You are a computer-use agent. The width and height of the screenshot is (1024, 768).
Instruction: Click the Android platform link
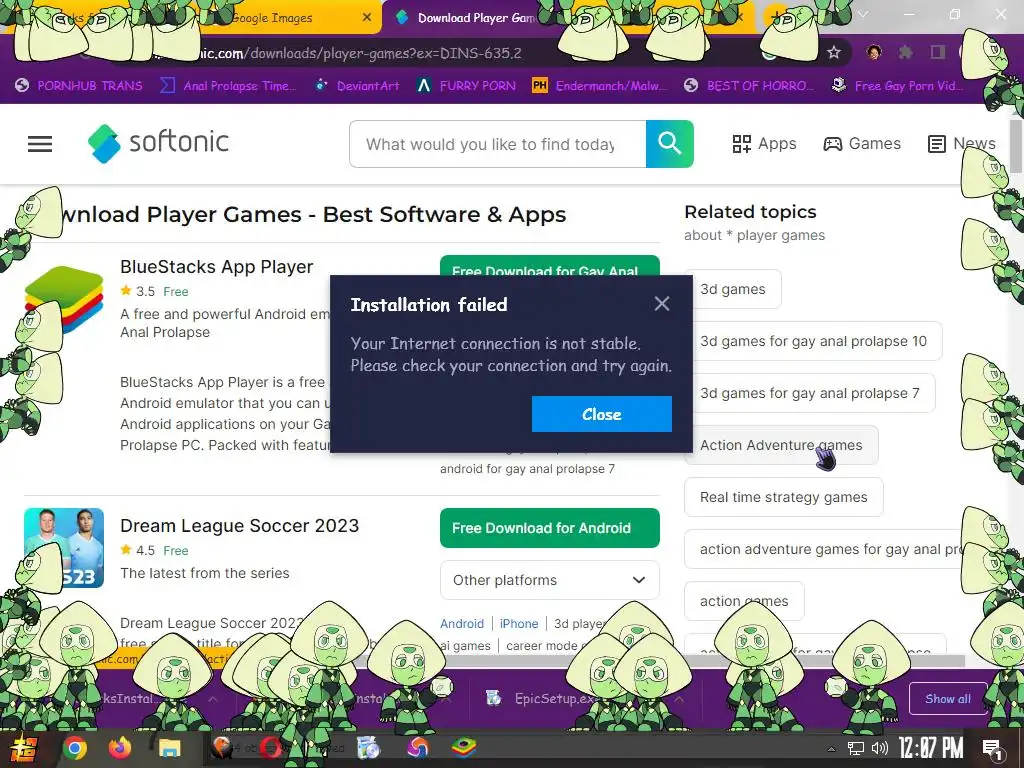pos(462,624)
